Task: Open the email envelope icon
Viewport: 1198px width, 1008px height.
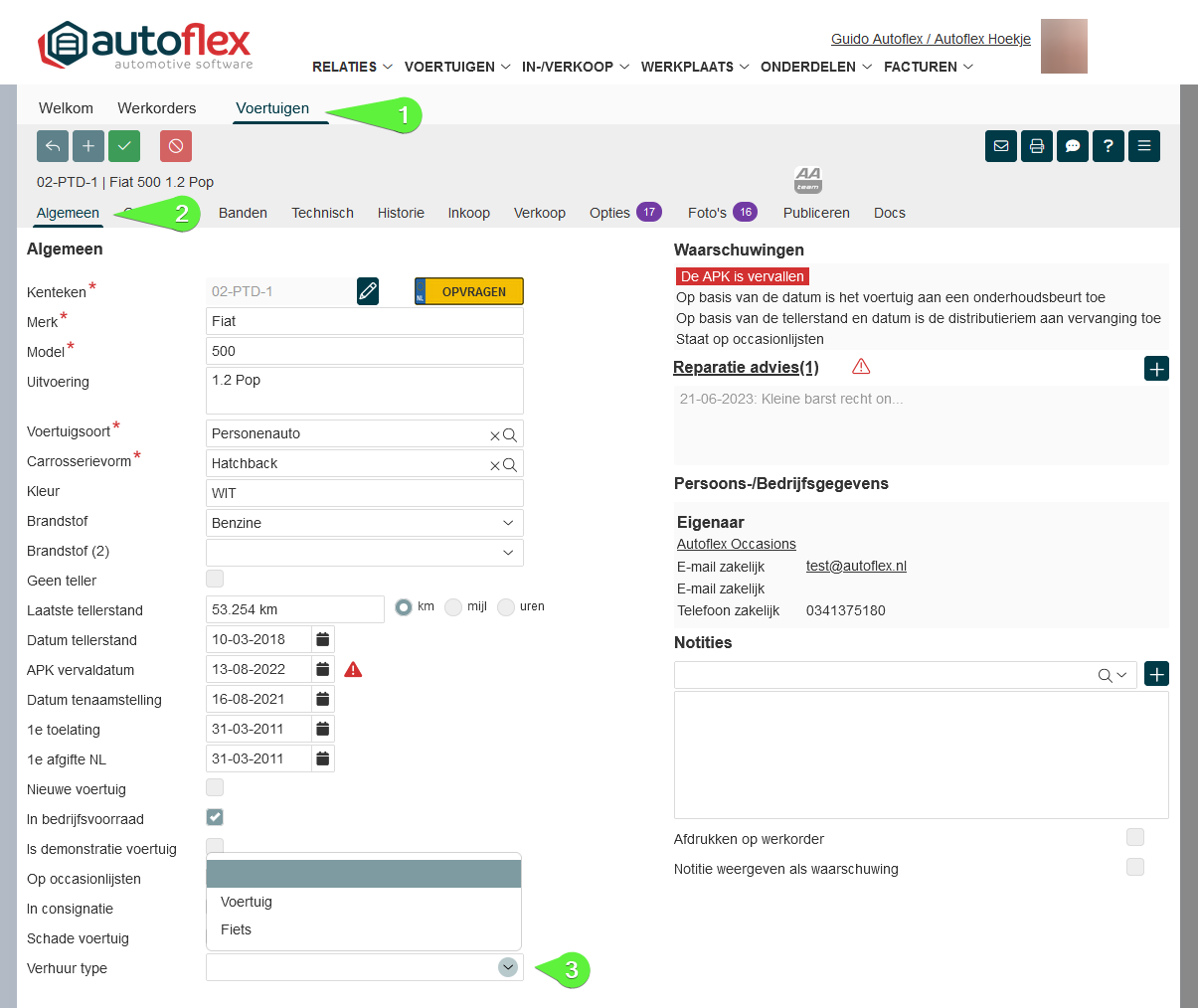Action: click(x=1001, y=146)
